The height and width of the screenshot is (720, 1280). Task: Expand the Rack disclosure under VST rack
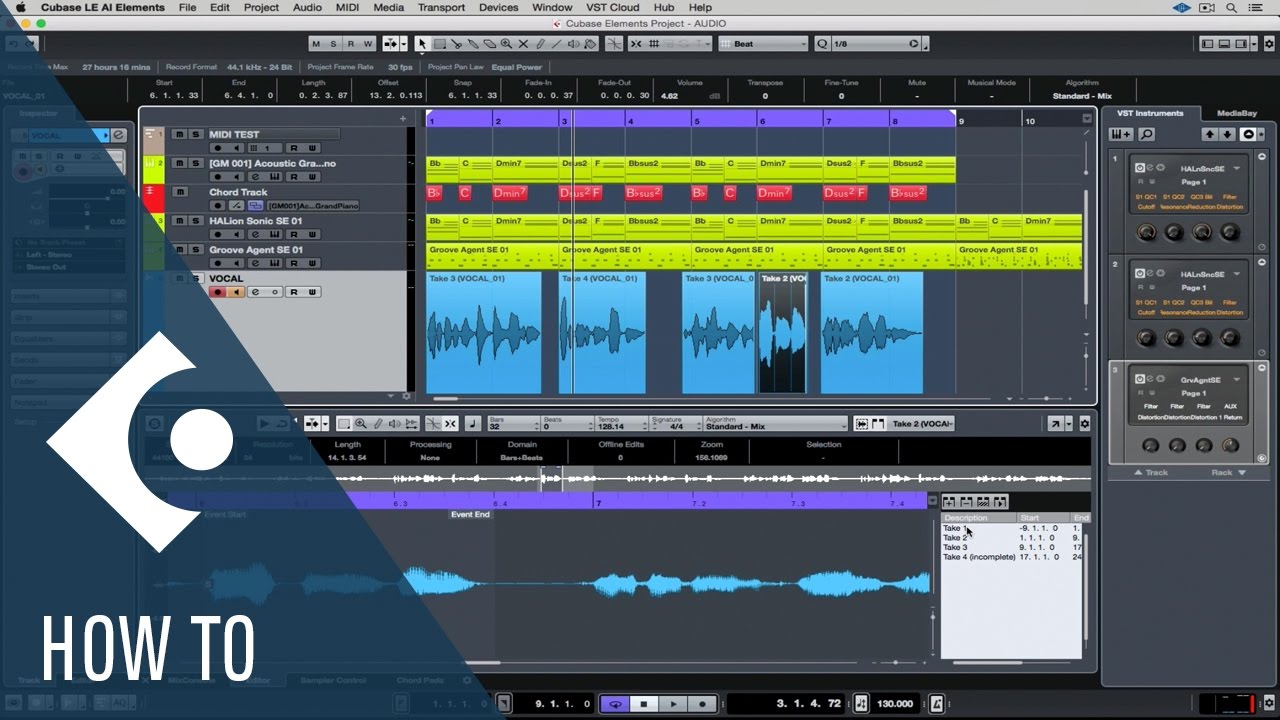(x=1229, y=473)
